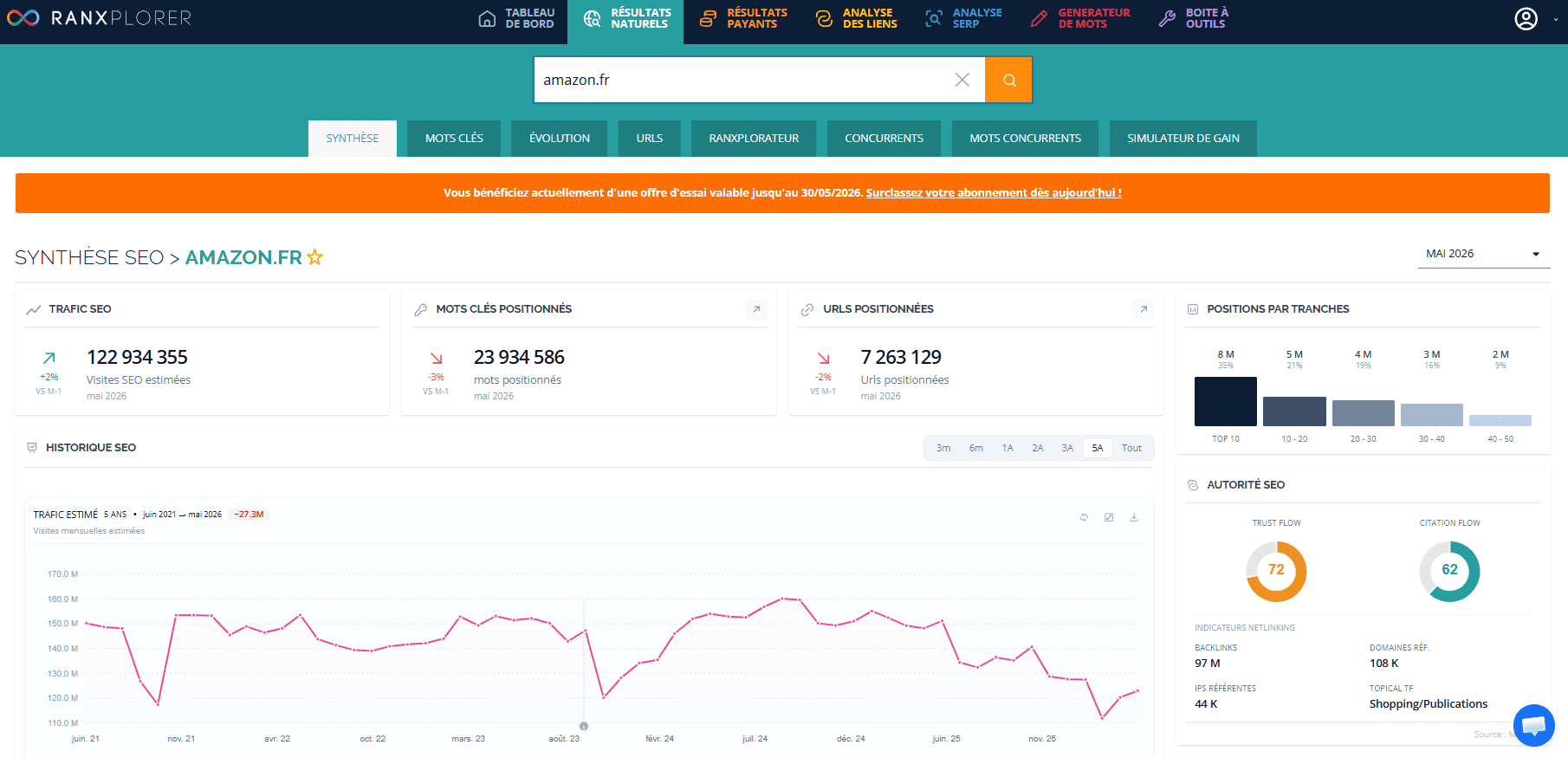Open the MAI 2026 month dropdown
1568x758 pixels.
click(1483, 254)
